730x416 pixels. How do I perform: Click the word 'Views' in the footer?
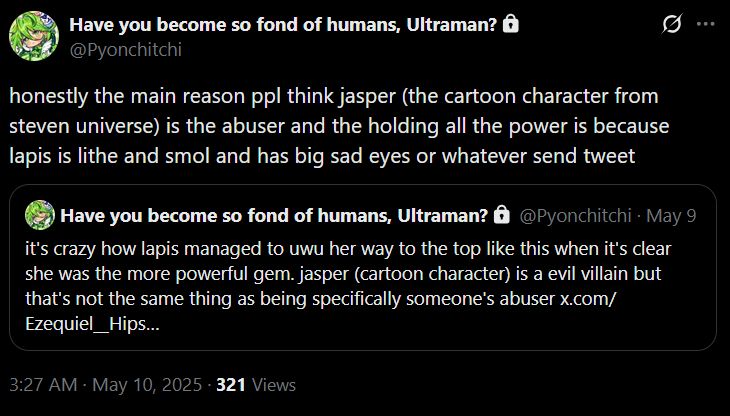coord(274,384)
